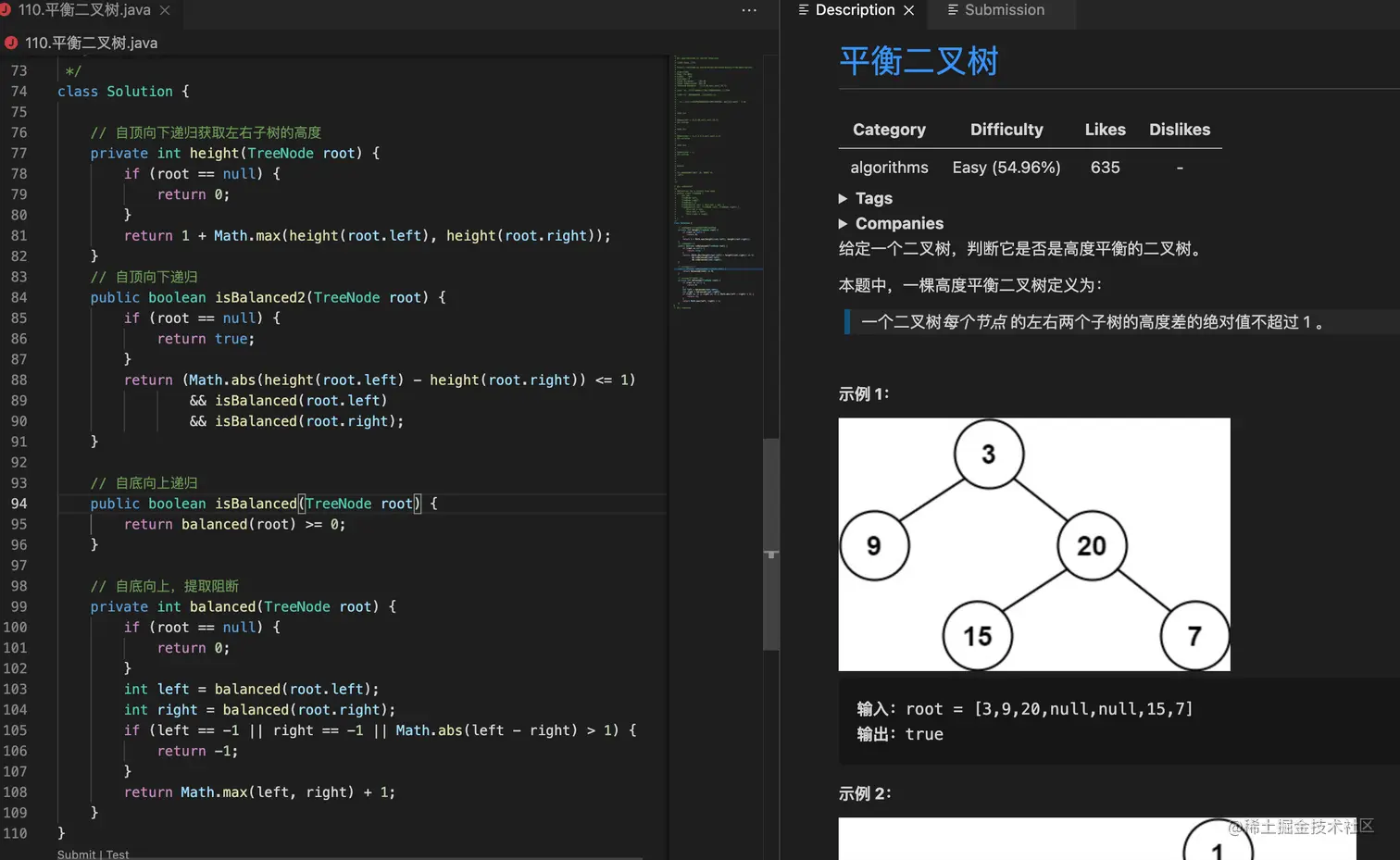
Task: Click the "int right = balanced(root.right);" line
Action: [x=260, y=710]
